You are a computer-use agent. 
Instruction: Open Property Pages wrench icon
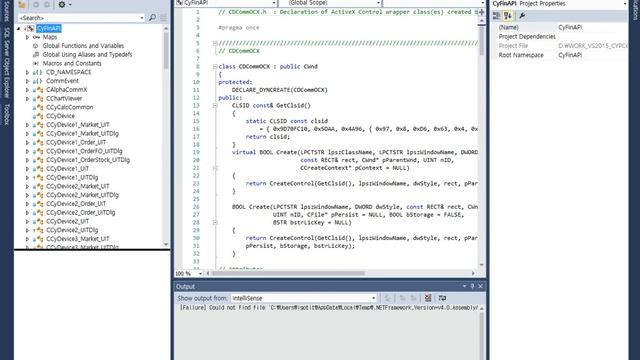pyautogui.click(x=522, y=16)
